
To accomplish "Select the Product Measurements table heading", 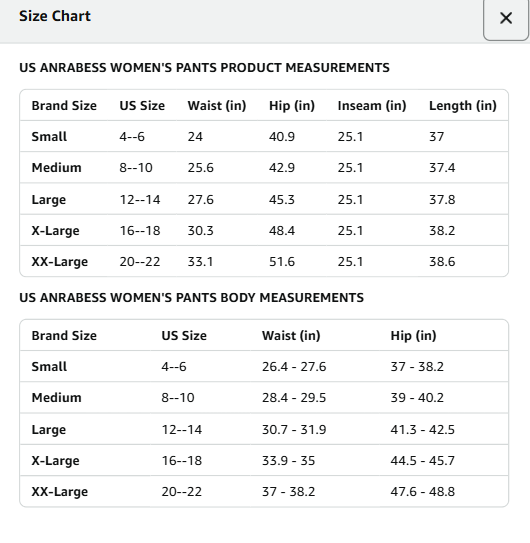I will tap(204, 68).
